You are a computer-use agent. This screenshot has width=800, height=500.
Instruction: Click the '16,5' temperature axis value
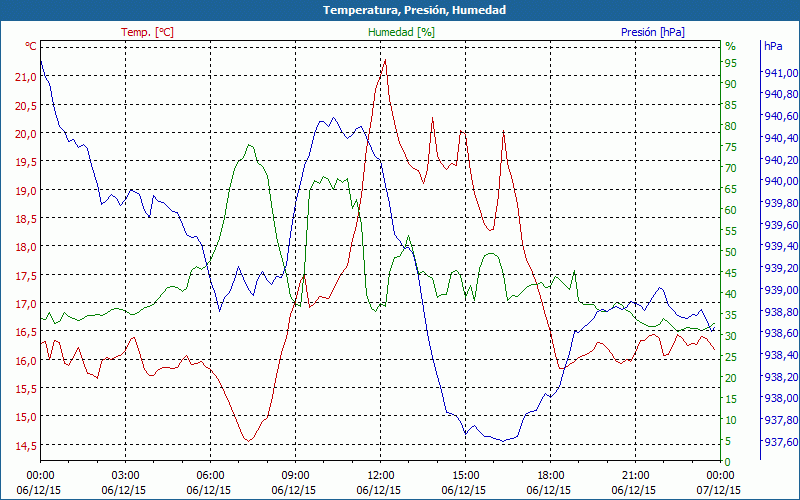click(x=27, y=332)
